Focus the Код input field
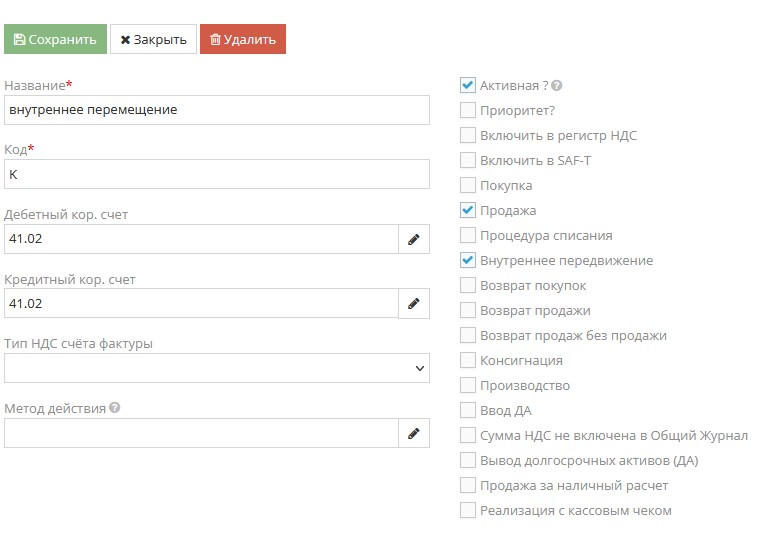 tap(216, 174)
